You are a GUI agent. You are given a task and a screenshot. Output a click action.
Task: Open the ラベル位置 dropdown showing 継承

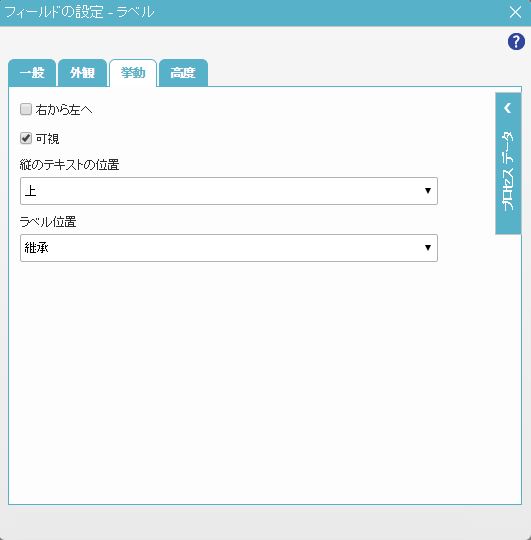[229, 248]
